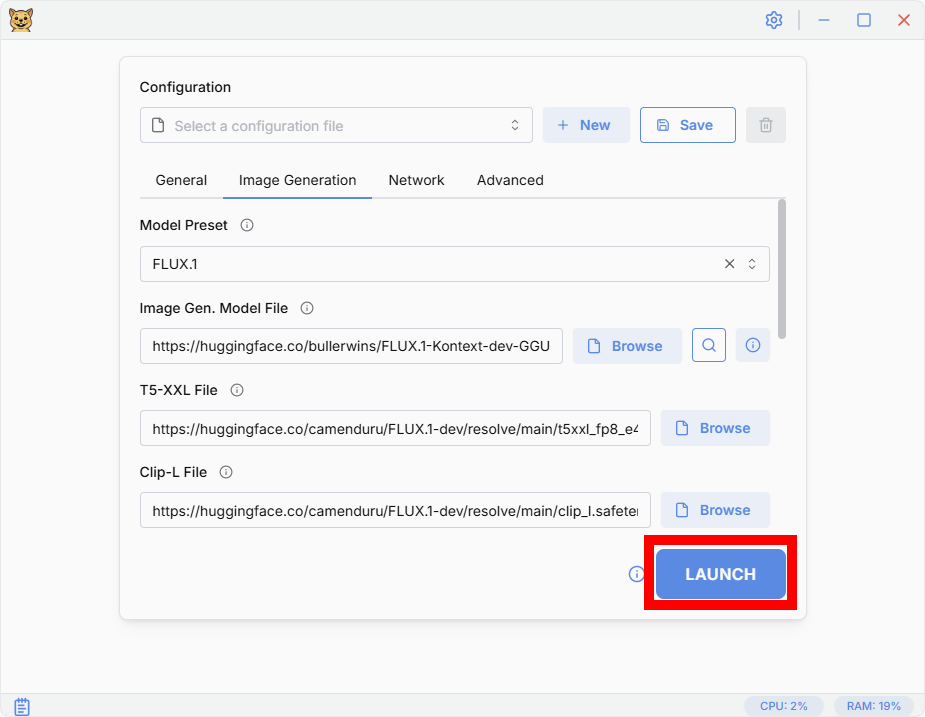This screenshot has width=925, height=717.
Task: Search for image generation models
Action: click(709, 346)
